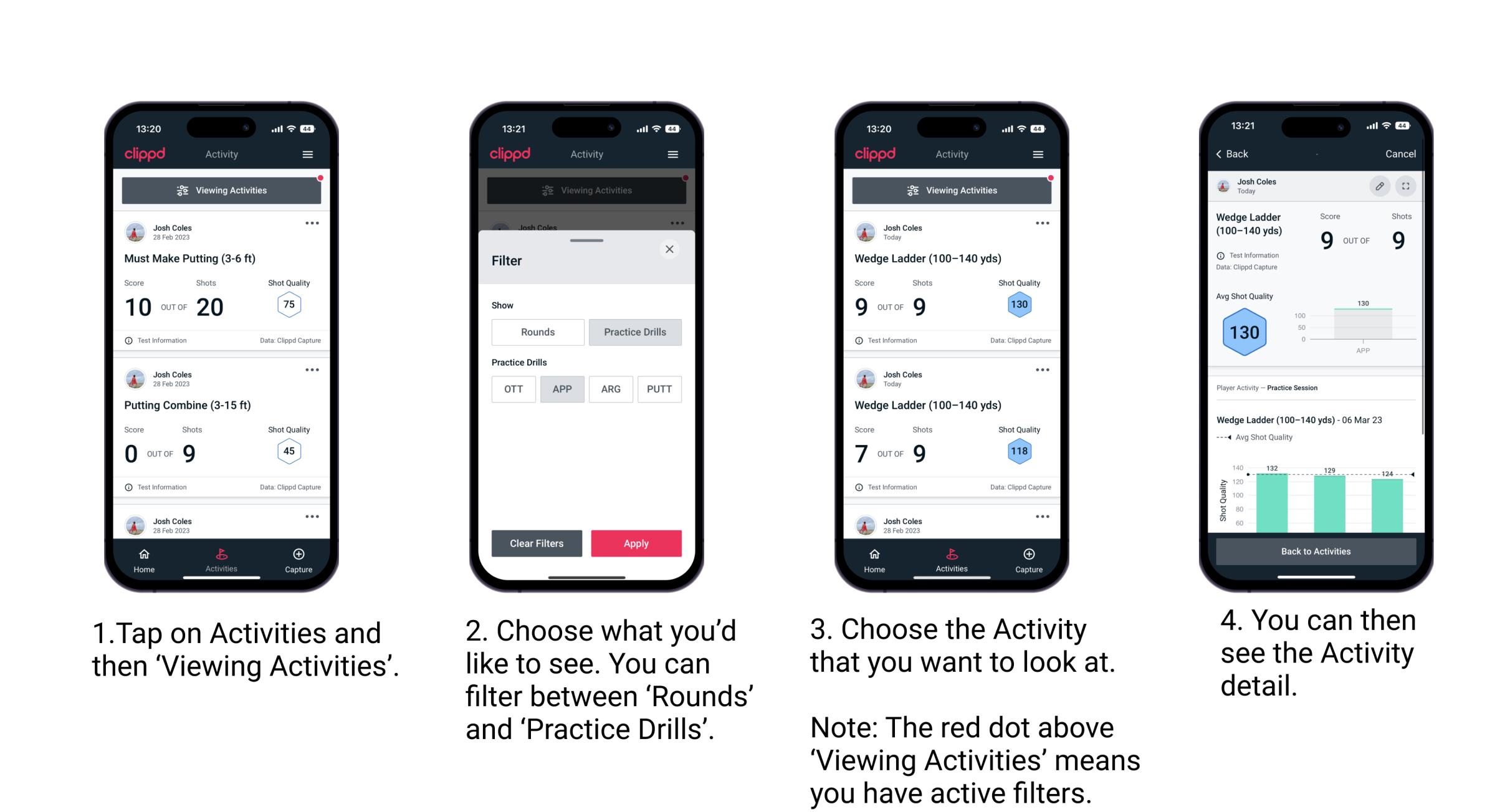This screenshot has height=812, width=1510.
Task: Tap 'Back to Activities' button
Action: 1317,552
